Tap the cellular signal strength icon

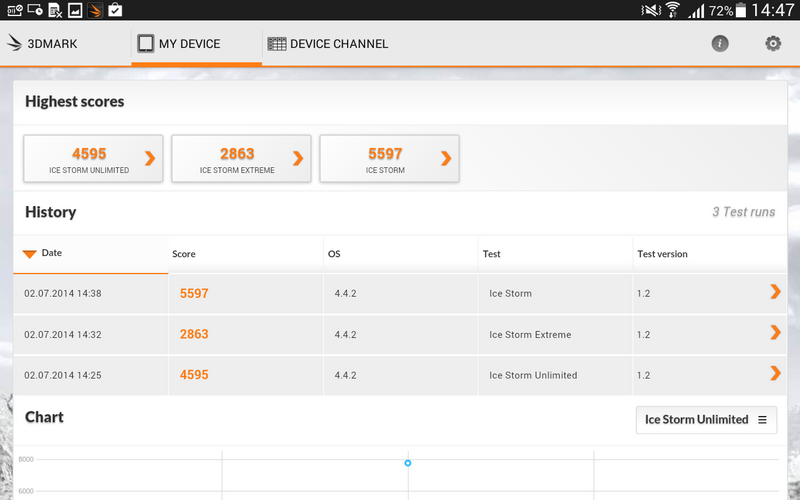click(696, 11)
